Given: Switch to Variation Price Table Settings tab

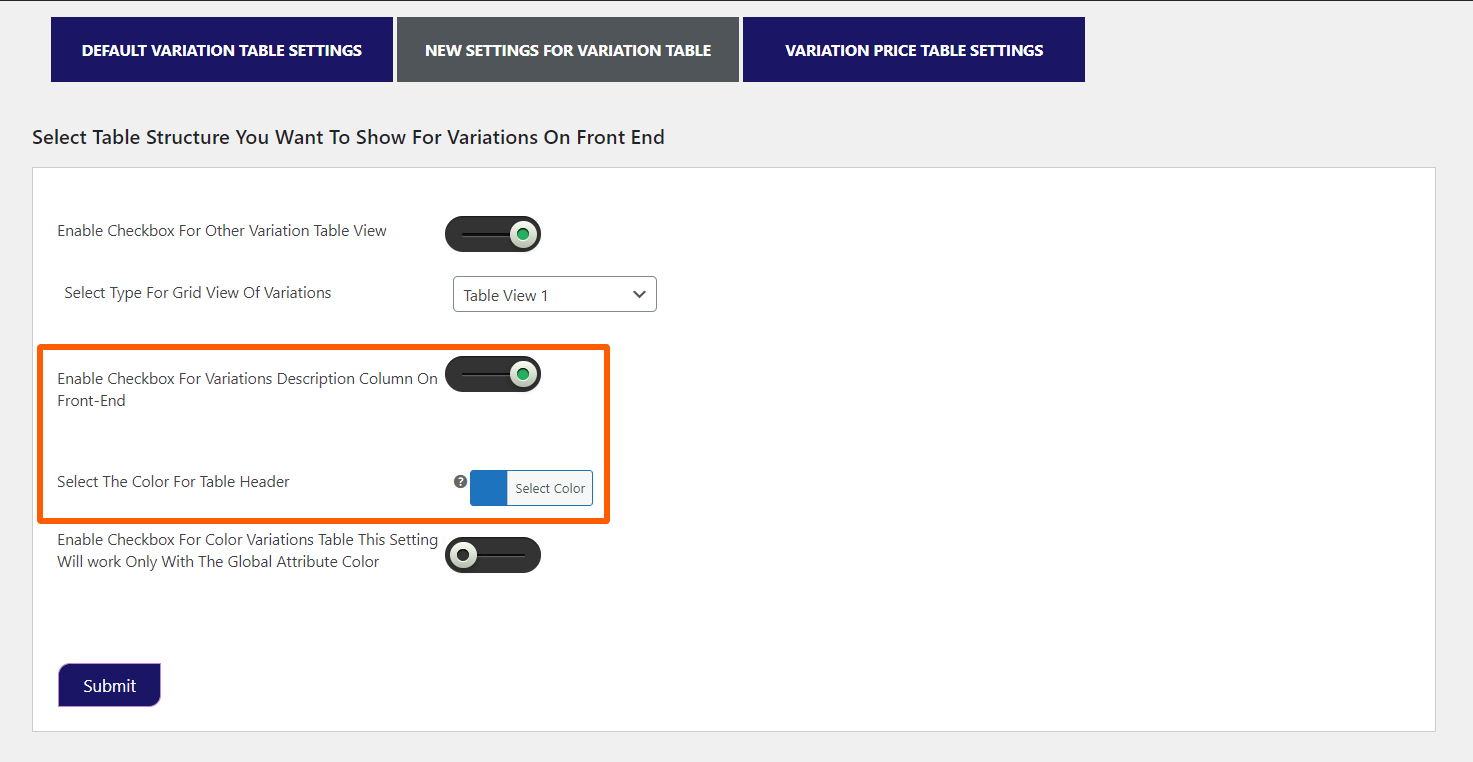Looking at the screenshot, I should (914, 50).
